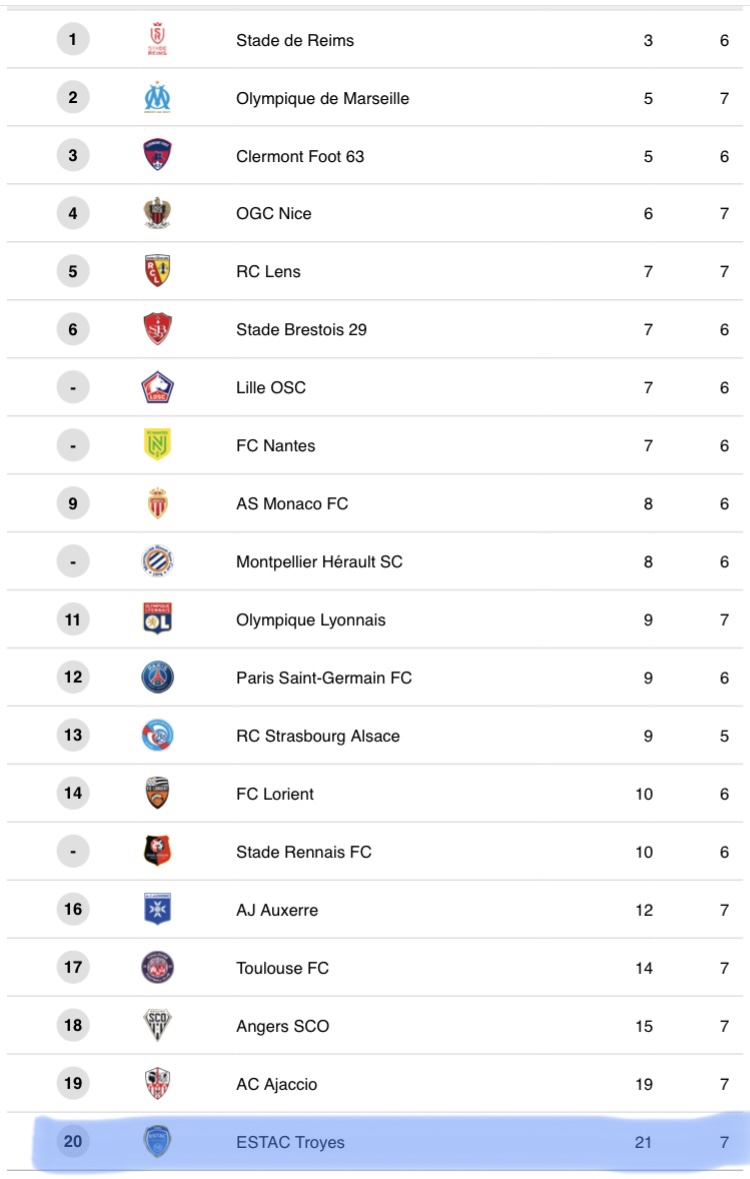This screenshot has height=1179, width=750.
Task: Click the Stade Brestois 29 team name
Action: point(301,329)
